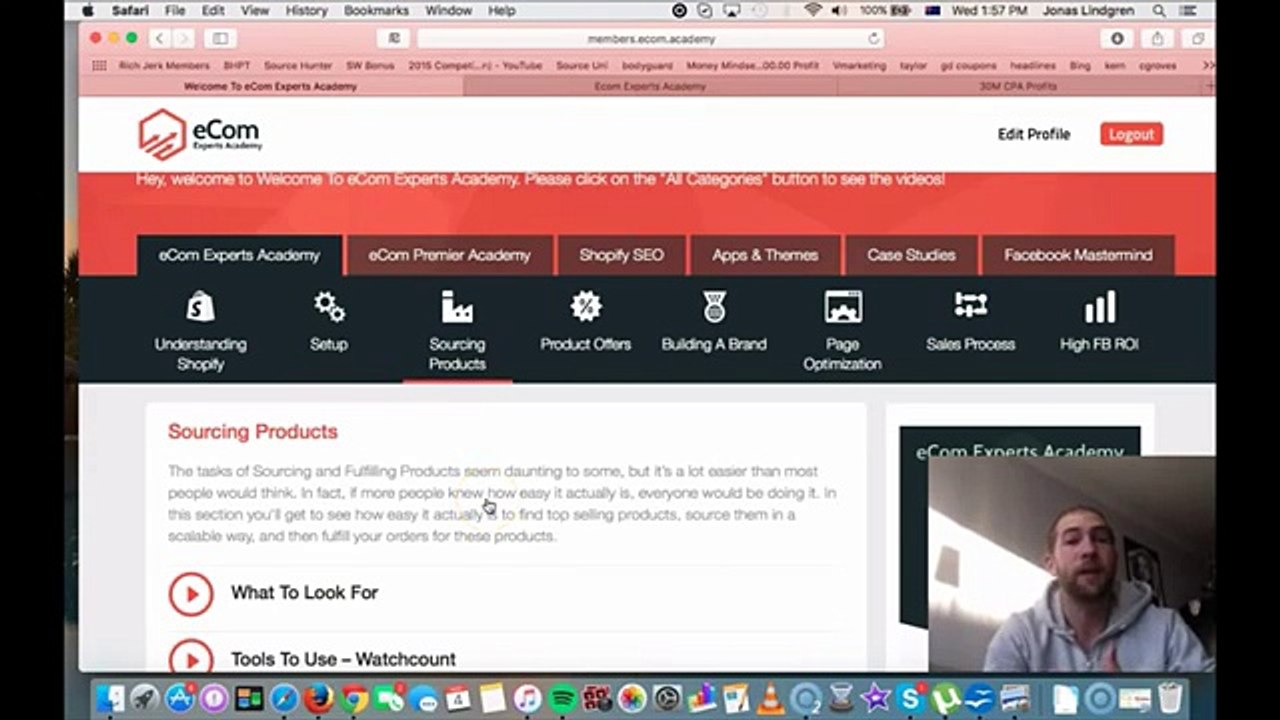1280x720 pixels.
Task: Open the SW Bonus bookmark
Action: [x=369, y=65]
